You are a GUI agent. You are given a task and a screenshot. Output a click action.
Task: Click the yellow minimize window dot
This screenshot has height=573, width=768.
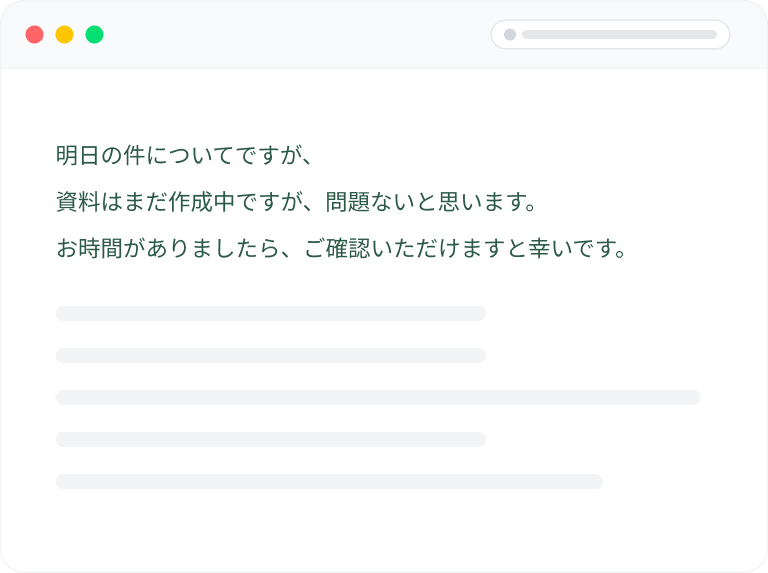pyautogui.click(x=65, y=35)
